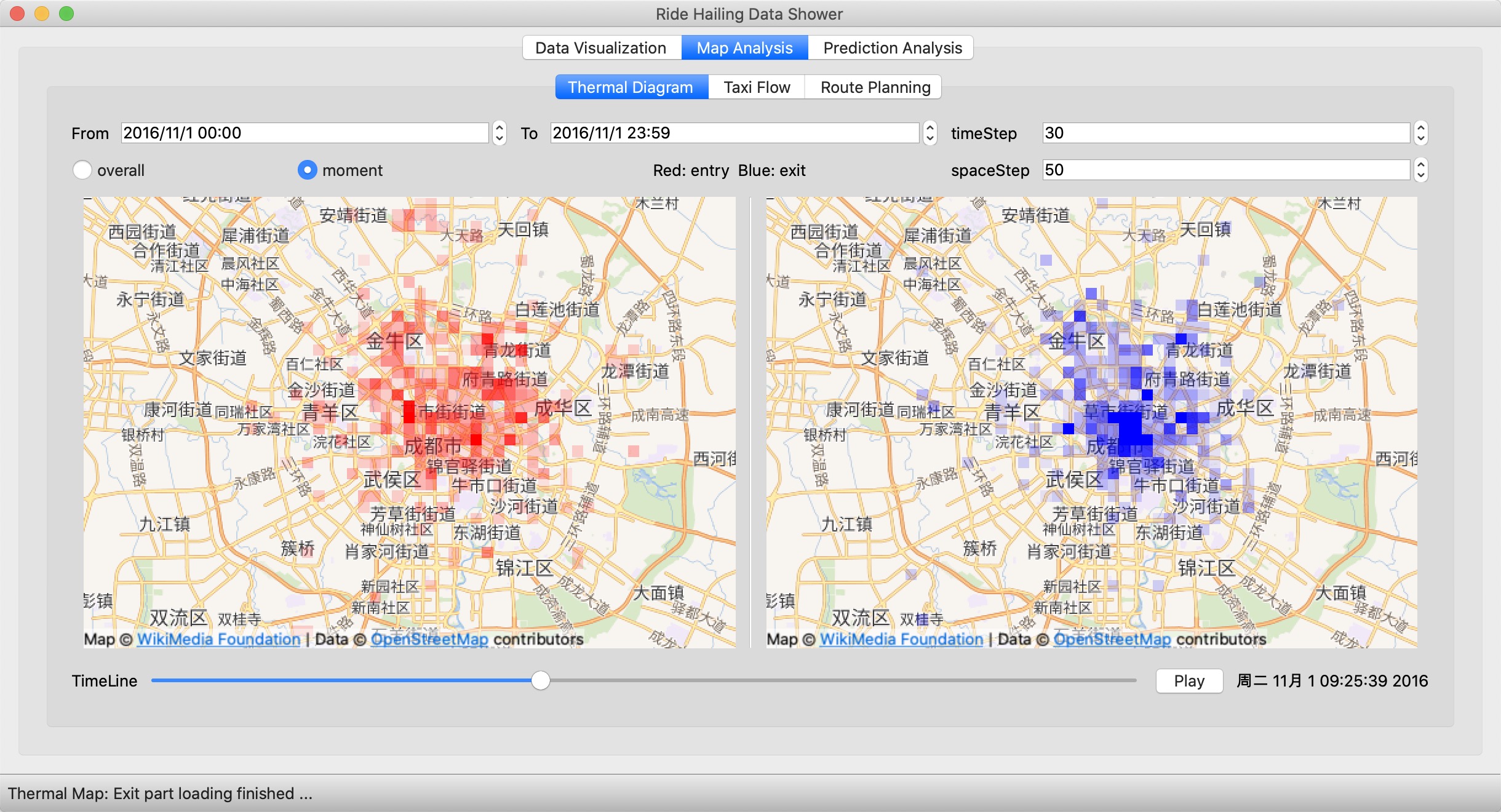Open the Route Planning sub-tab
The image size is (1501, 812).
(x=875, y=87)
